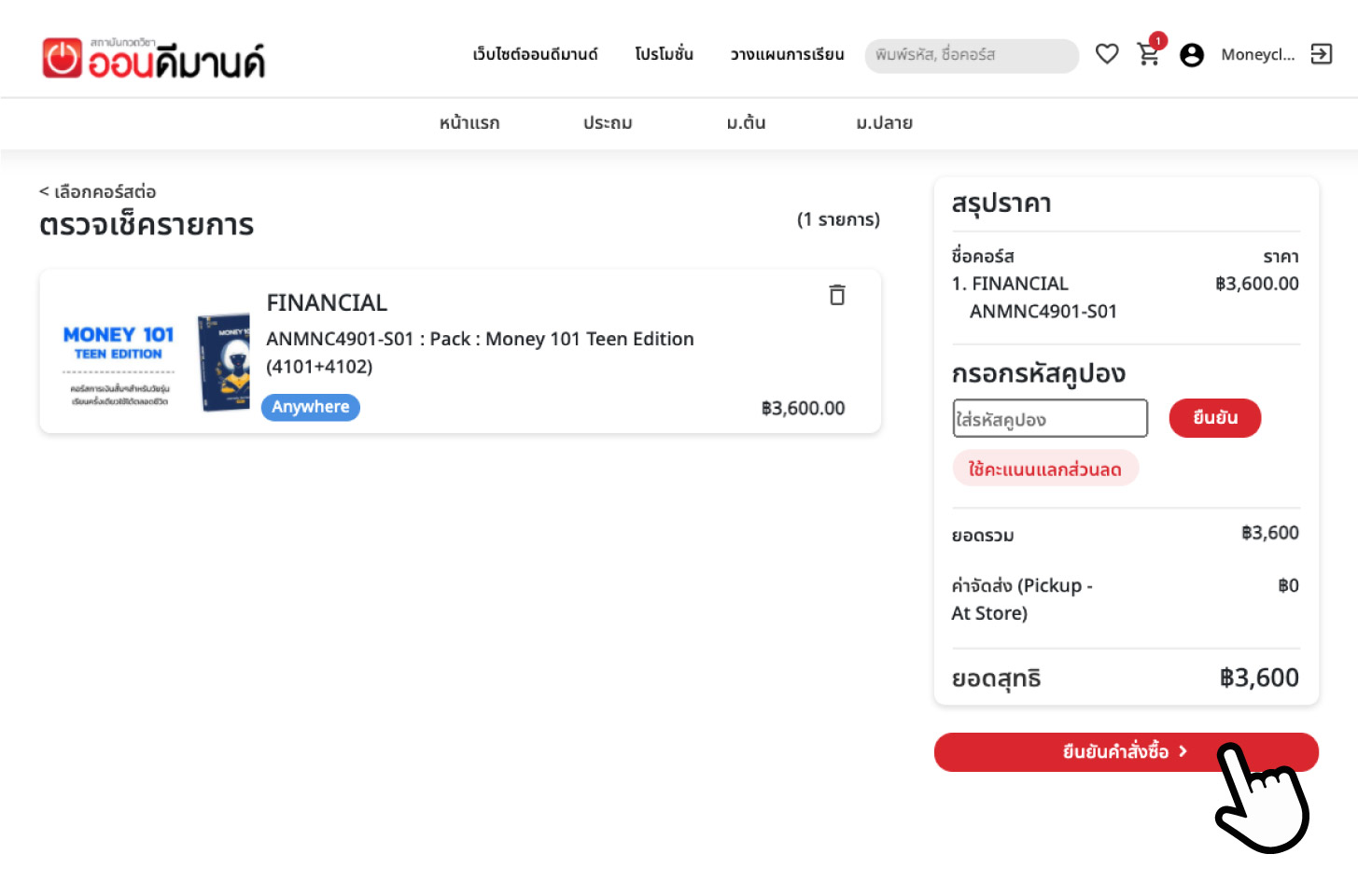Open the wishlist heart icon
This screenshot has width=1358, height=896.
pyautogui.click(x=1107, y=55)
